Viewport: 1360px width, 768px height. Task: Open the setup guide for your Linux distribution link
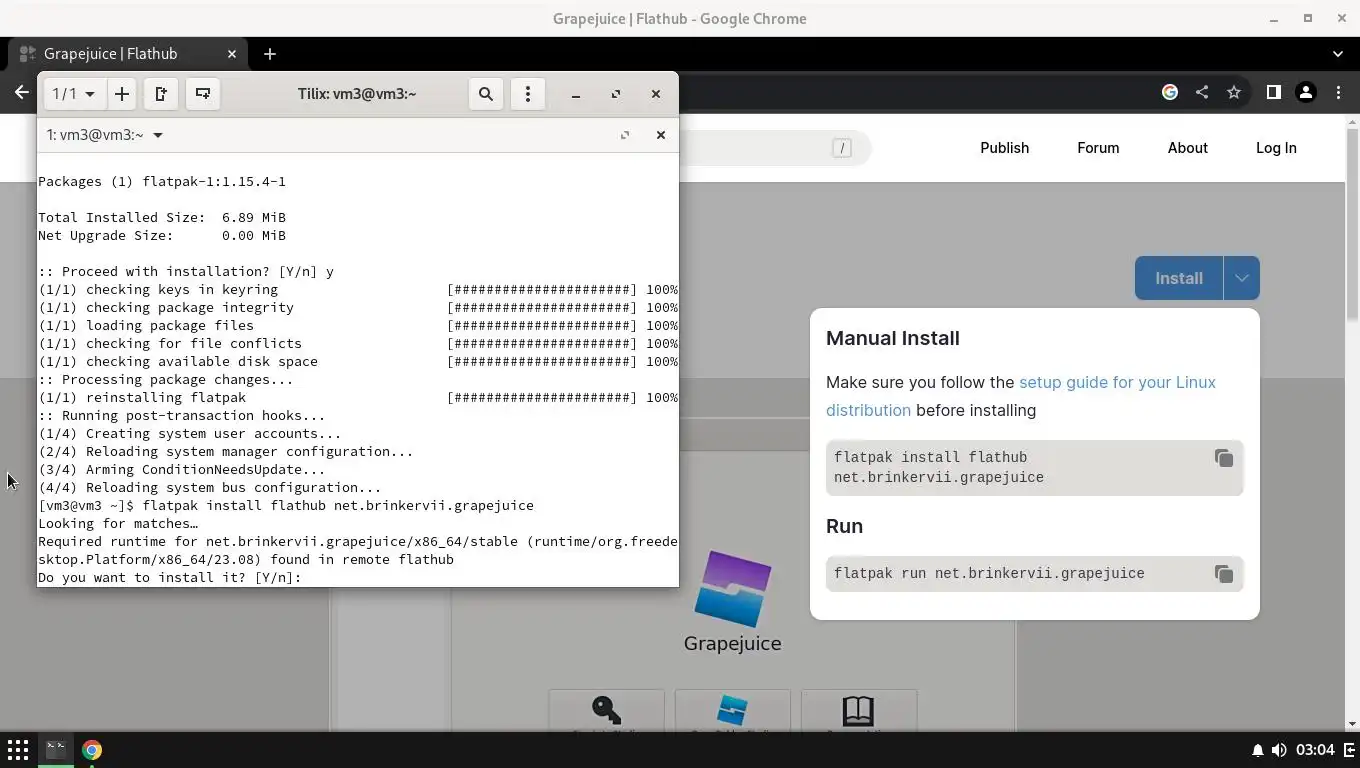[1021, 396]
